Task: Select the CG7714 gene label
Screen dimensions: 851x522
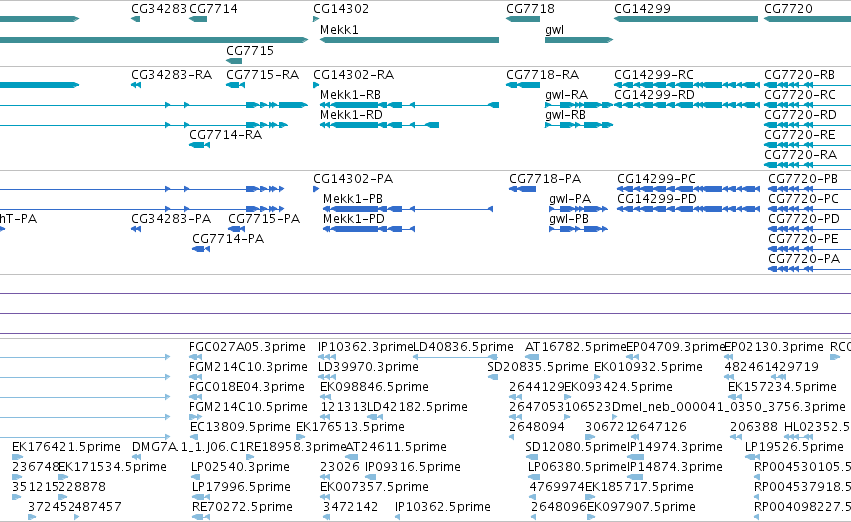Action: (x=213, y=9)
